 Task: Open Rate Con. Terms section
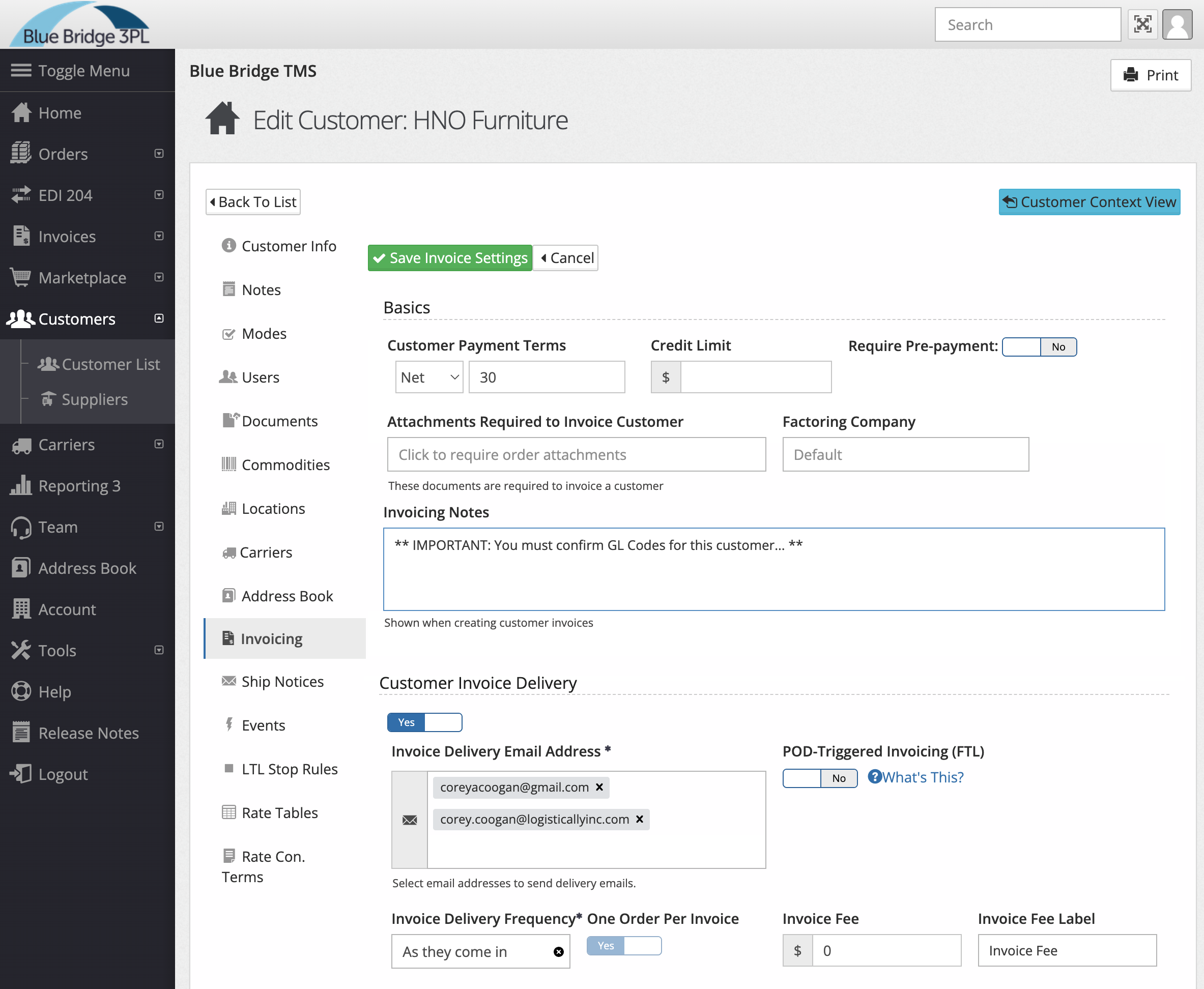(264, 866)
